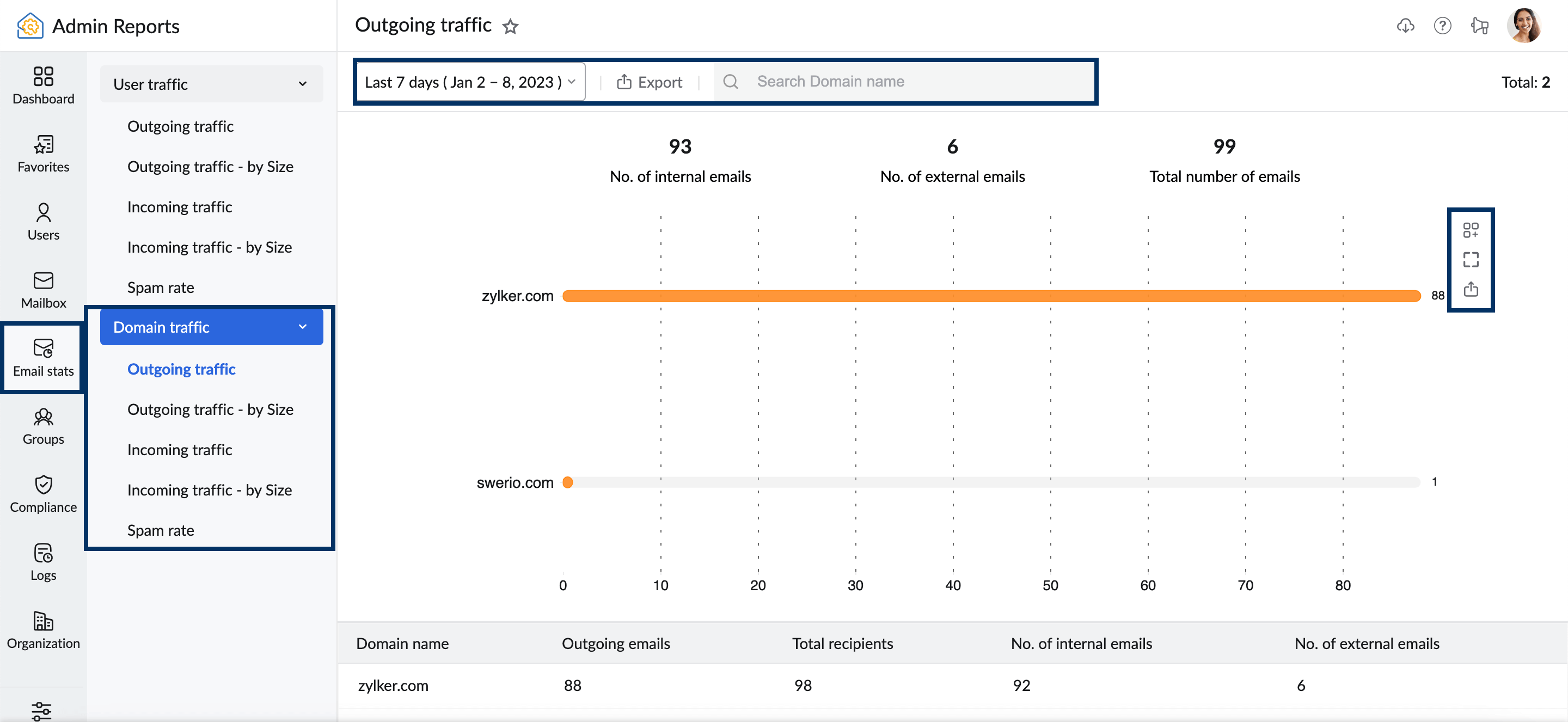The image size is (1568, 722).
Task: Open Outgoing traffic - by Size under Domain traffic
Action: [x=210, y=409]
